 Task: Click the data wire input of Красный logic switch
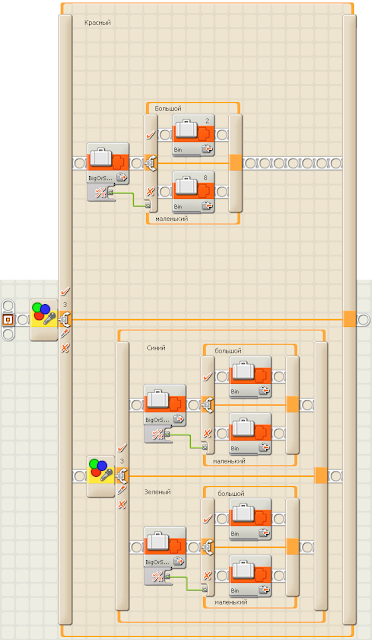point(148,206)
